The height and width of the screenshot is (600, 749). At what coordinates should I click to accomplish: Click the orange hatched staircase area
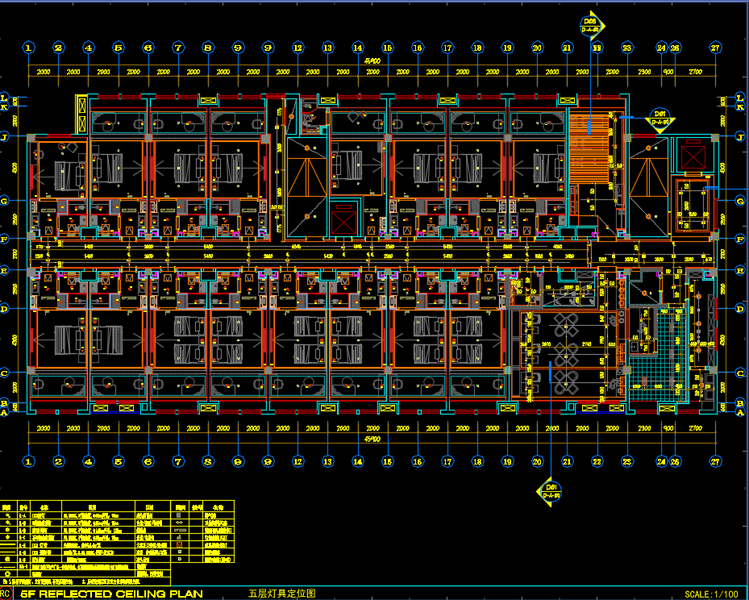589,147
